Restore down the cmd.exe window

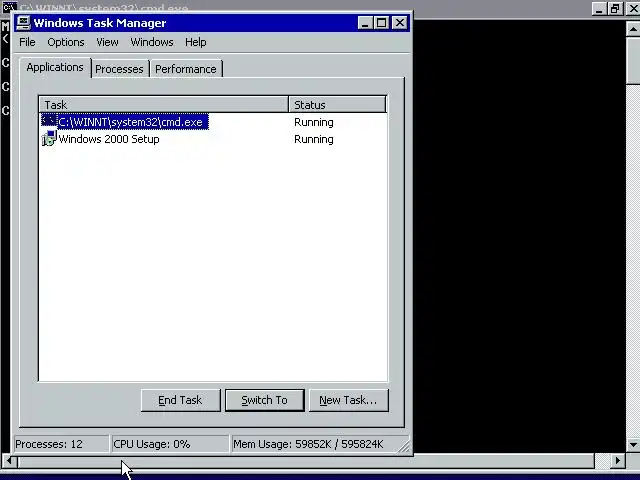[615, 9]
